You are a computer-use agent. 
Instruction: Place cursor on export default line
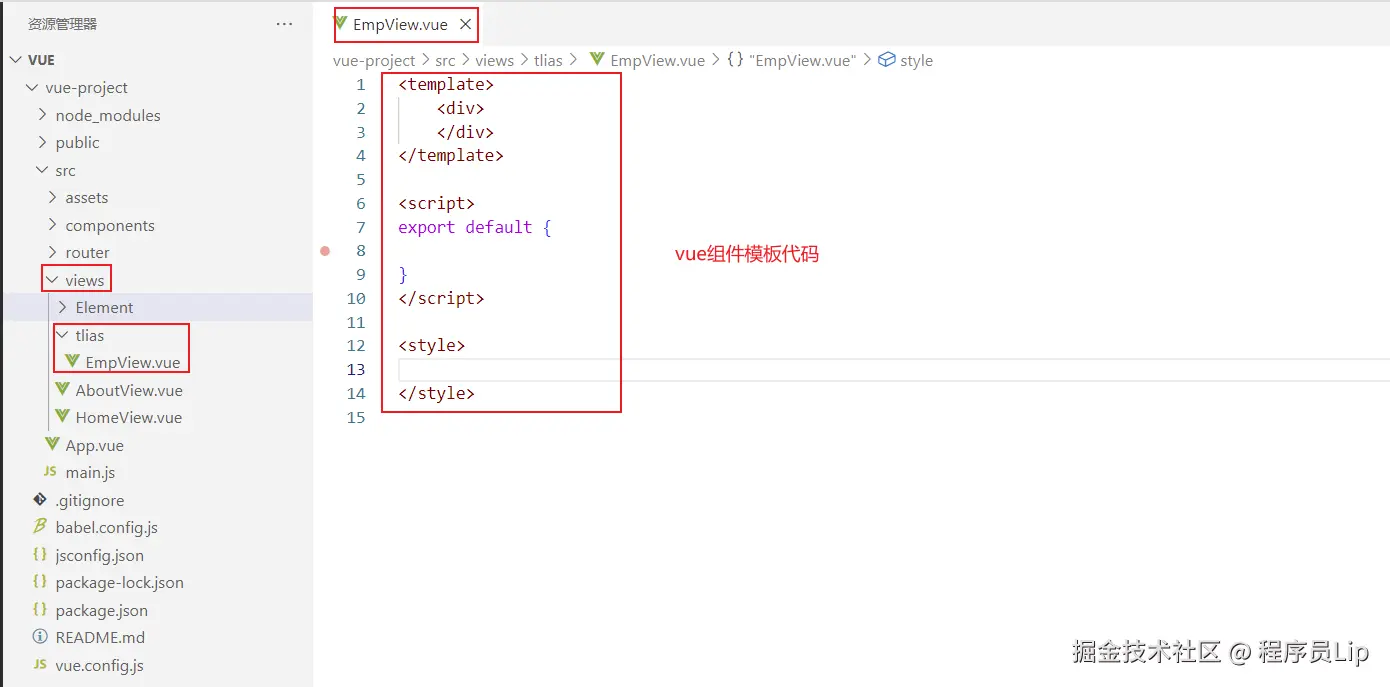475,227
